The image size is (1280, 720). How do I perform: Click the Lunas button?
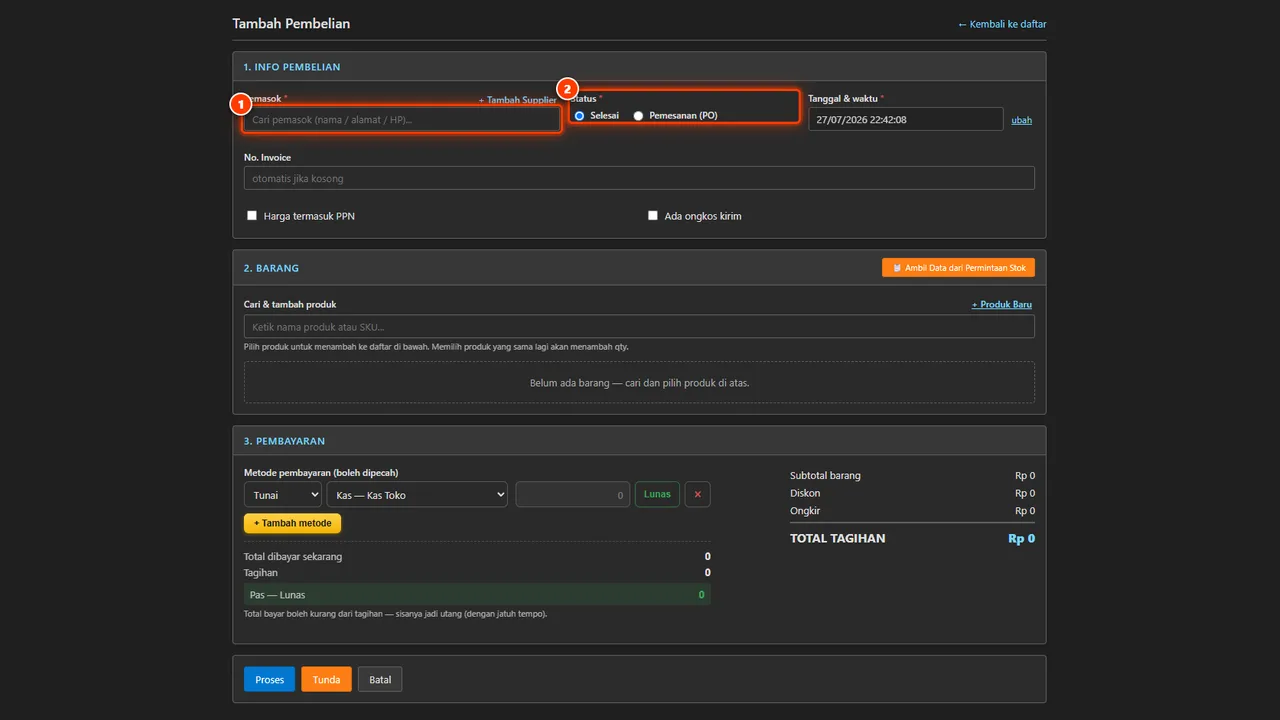(x=657, y=494)
